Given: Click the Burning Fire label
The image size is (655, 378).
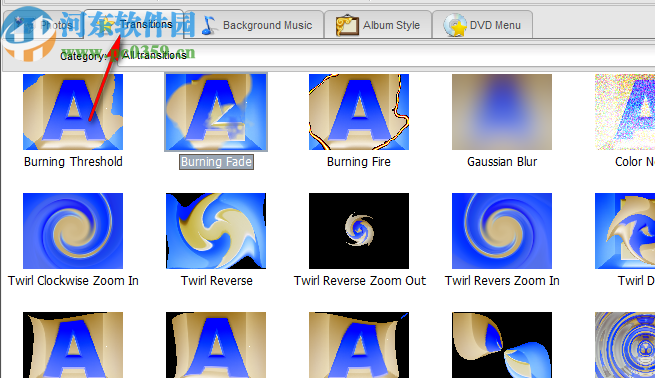Looking at the screenshot, I should coord(359,162).
